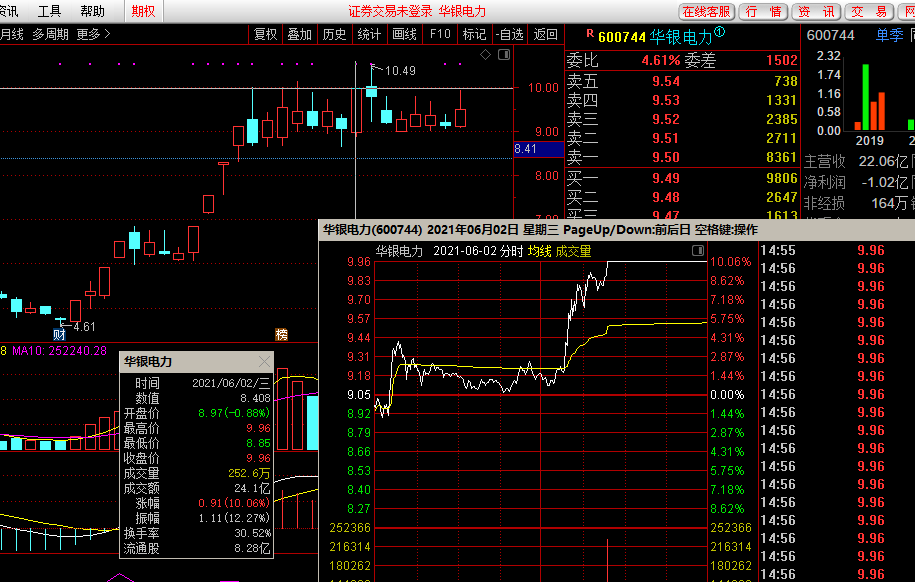Click the 成交额 24.1亿 row in the info popup
The width and height of the screenshot is (915, 582).
[x=197, y=488]
